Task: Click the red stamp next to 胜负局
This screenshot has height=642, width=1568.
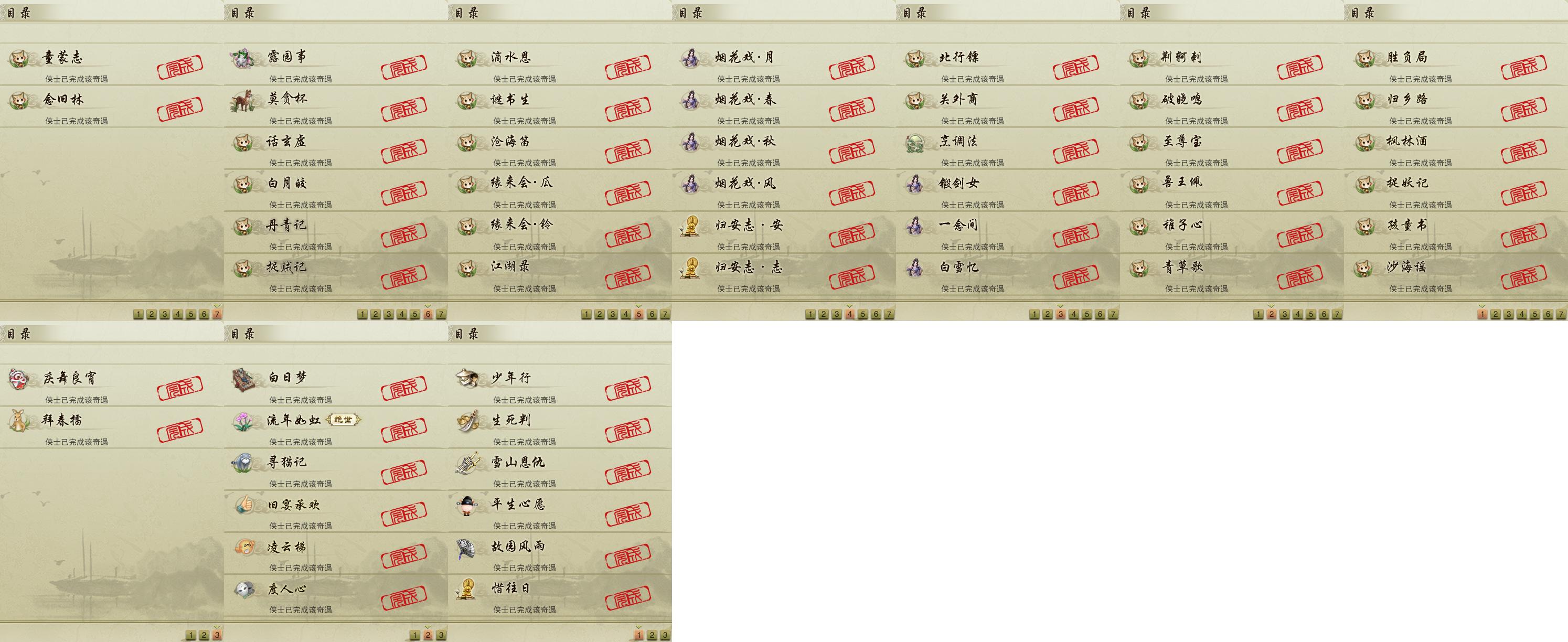Action: [1523, 67]
